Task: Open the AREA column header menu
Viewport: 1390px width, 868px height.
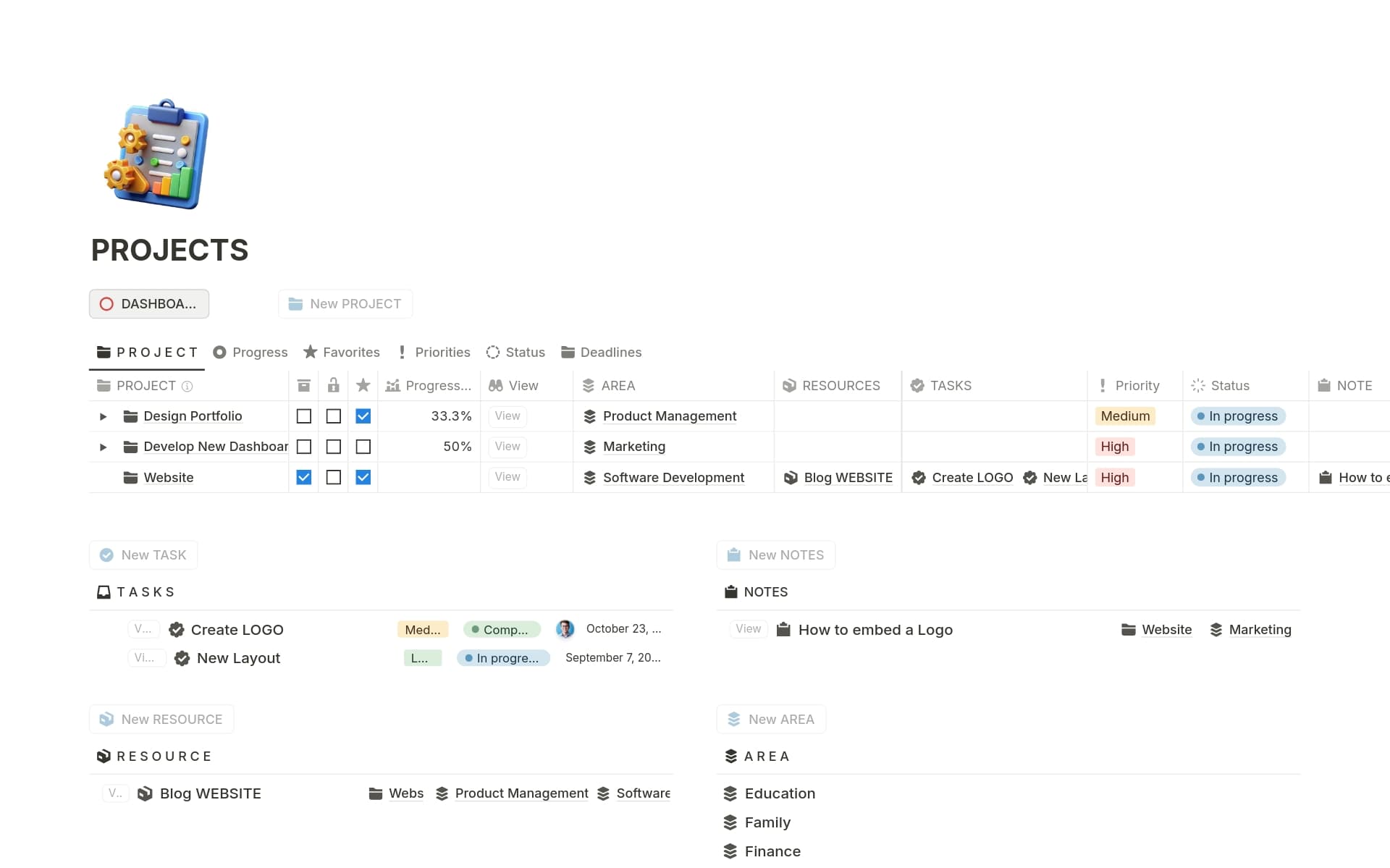Action: (x=673, y=386)
